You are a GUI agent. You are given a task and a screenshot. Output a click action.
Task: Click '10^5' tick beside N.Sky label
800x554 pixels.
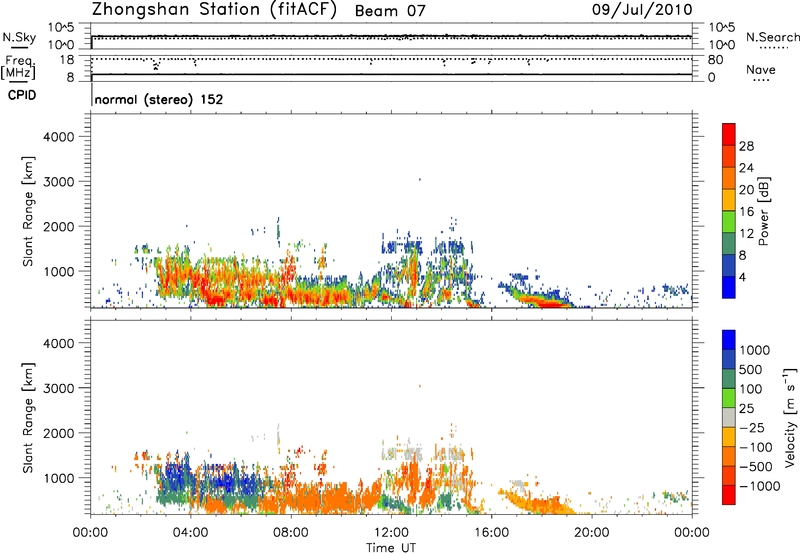pos(61,28)
